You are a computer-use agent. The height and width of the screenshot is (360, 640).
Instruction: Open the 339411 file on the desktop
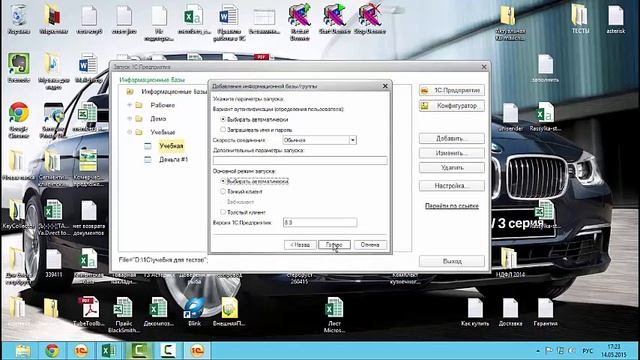pos(53,263)
